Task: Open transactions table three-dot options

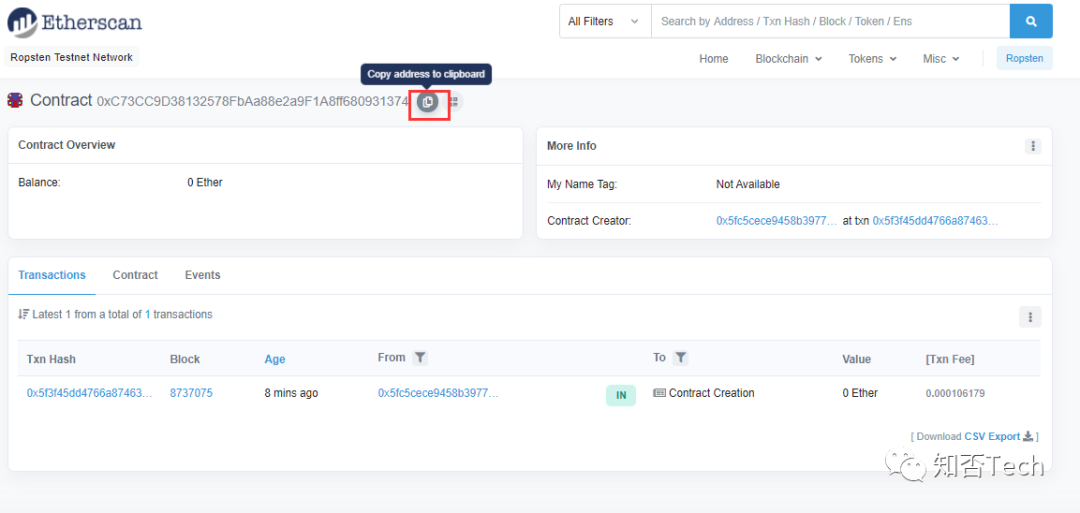Action: pos(1030,317)
